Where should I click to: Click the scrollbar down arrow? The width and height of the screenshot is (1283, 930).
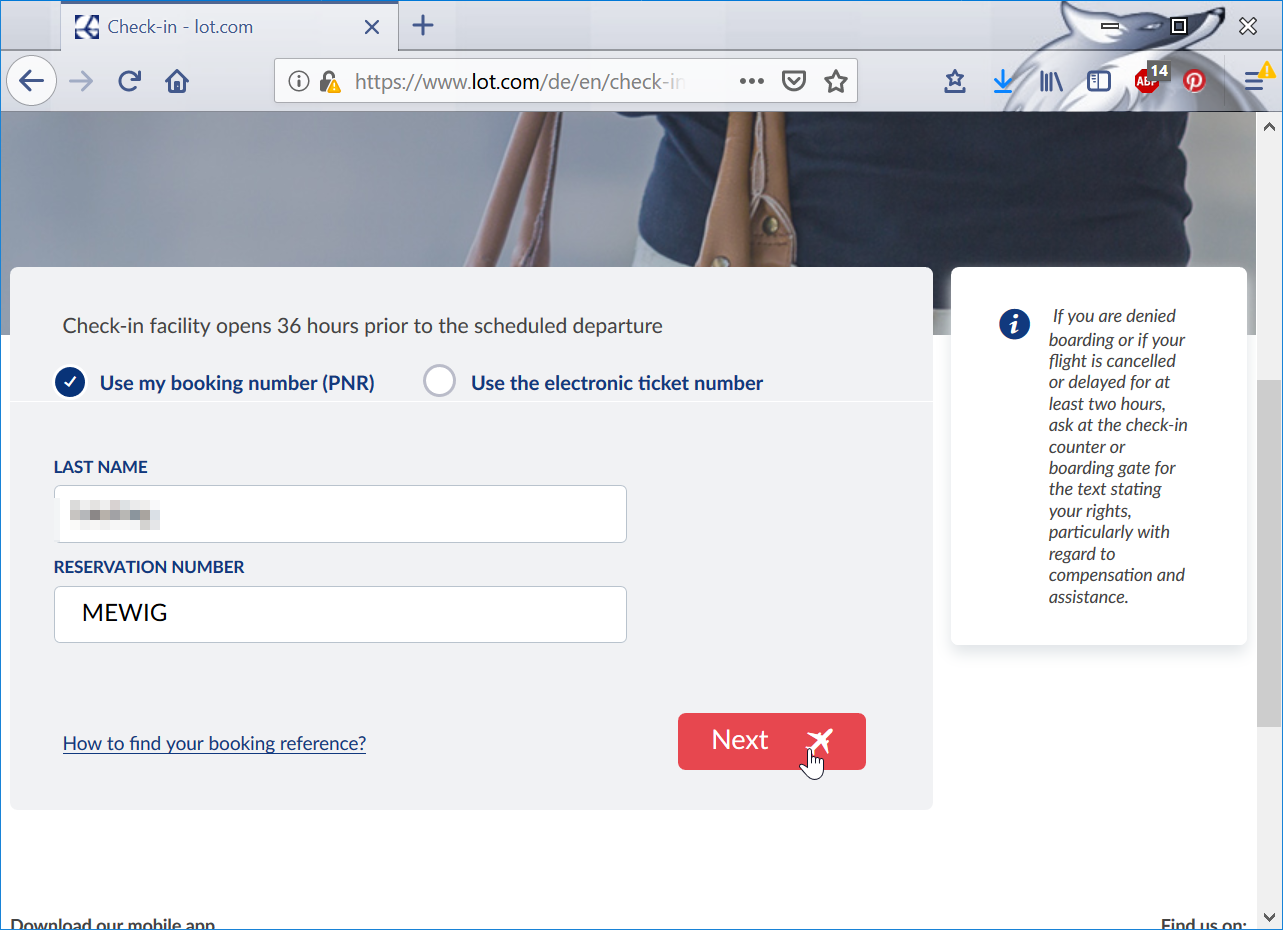[x=1269, y=916]
